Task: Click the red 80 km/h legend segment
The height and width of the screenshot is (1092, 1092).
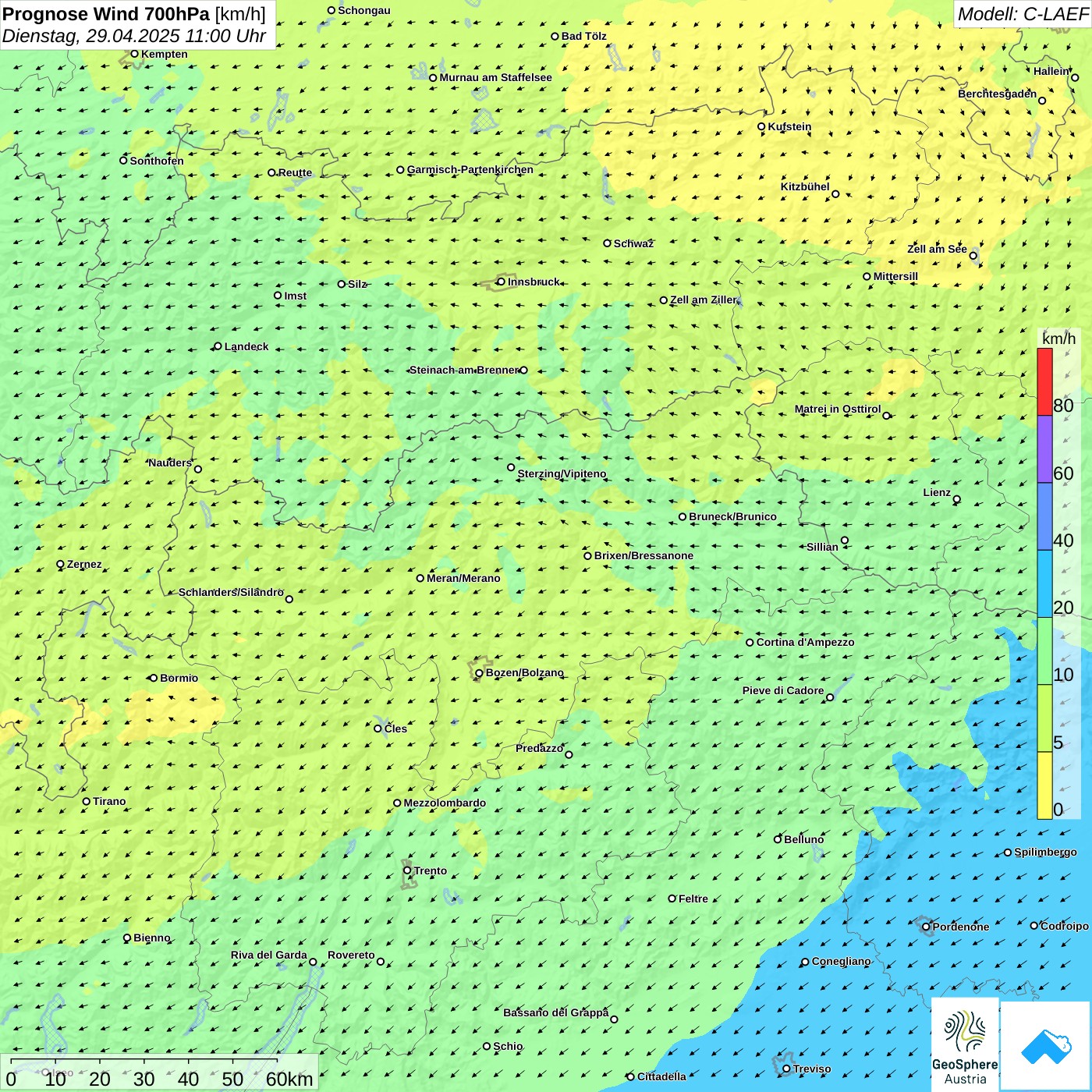Action: tap(1044, 381)
